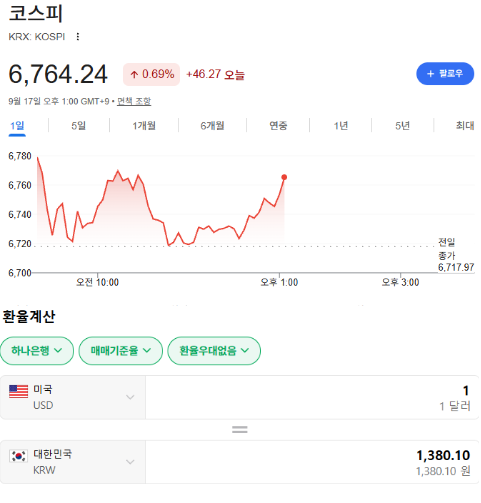Click the 팔로우 follow button
Screen dimensions: 481x503
(x=446, y=74)
